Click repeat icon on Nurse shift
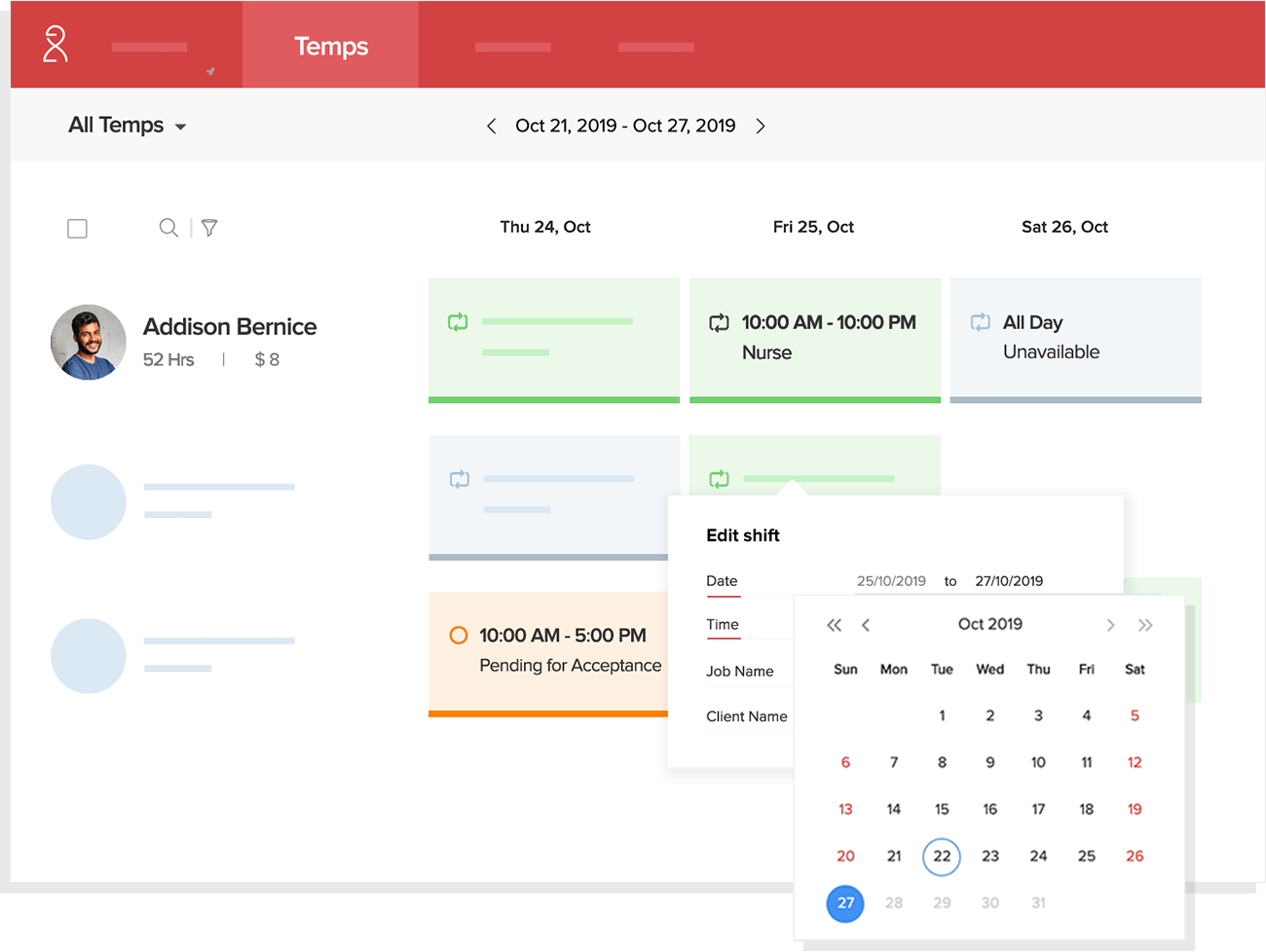Image resolution: width=1266 pixels, height=952 pixels. pos(719,323)
